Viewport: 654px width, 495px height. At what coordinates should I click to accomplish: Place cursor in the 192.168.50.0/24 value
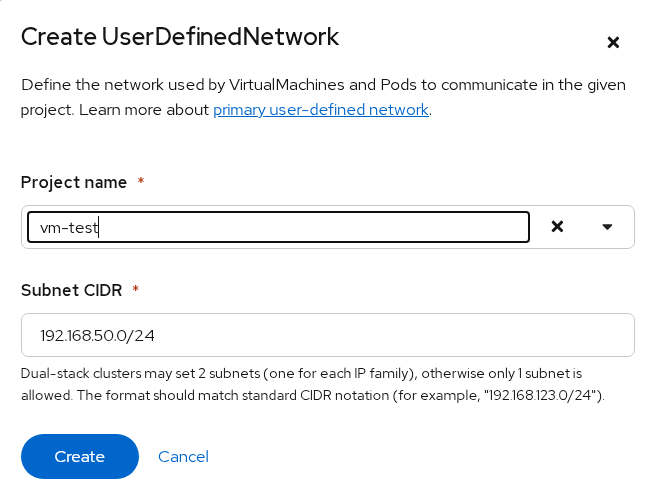click(x=97, y=335)
